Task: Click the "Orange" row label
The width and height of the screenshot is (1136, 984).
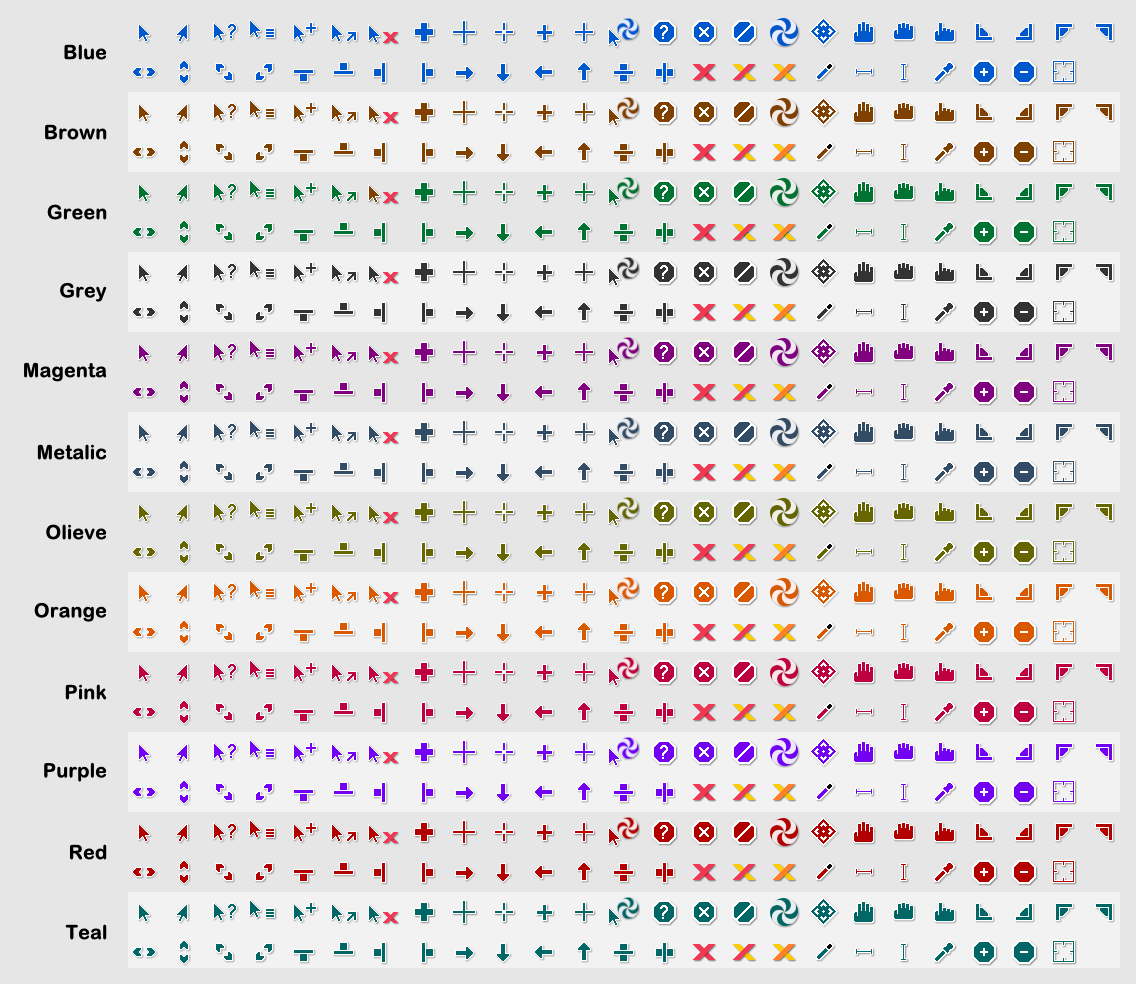Action: pyautogui.click(x=70, y=612)
